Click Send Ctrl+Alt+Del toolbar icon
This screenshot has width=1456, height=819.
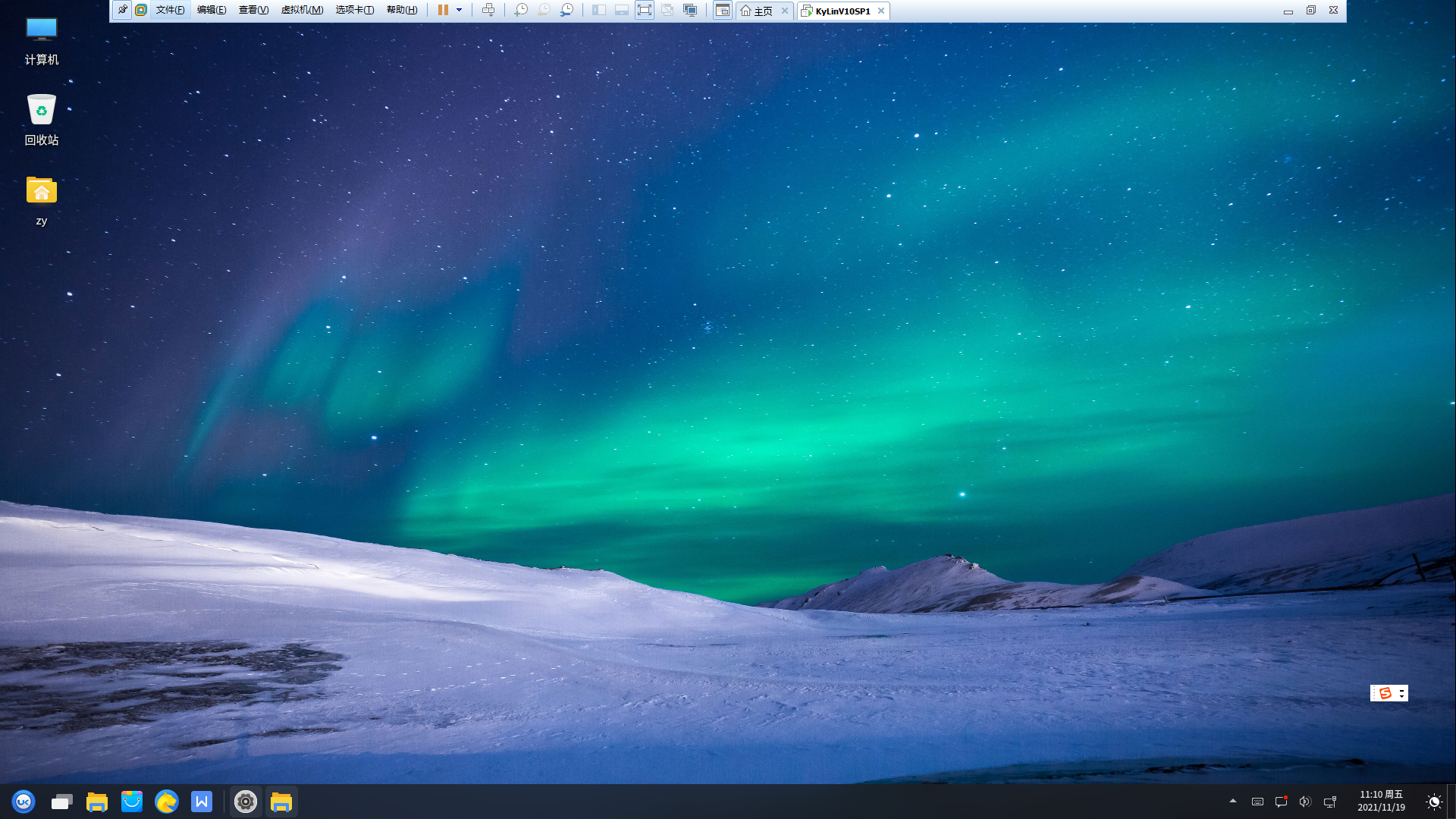click(x=488, y=10)
